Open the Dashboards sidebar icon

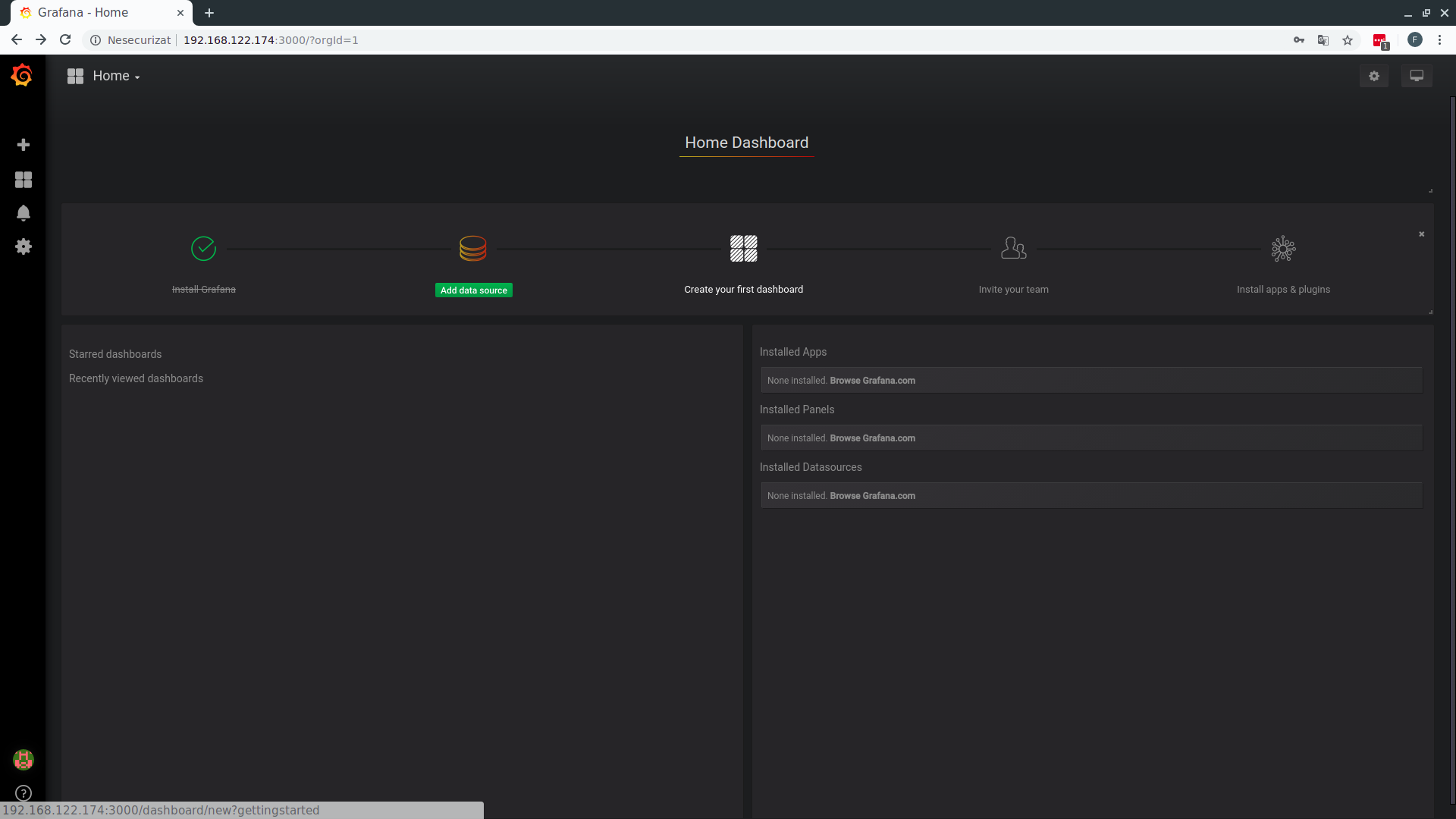point(24,180)
